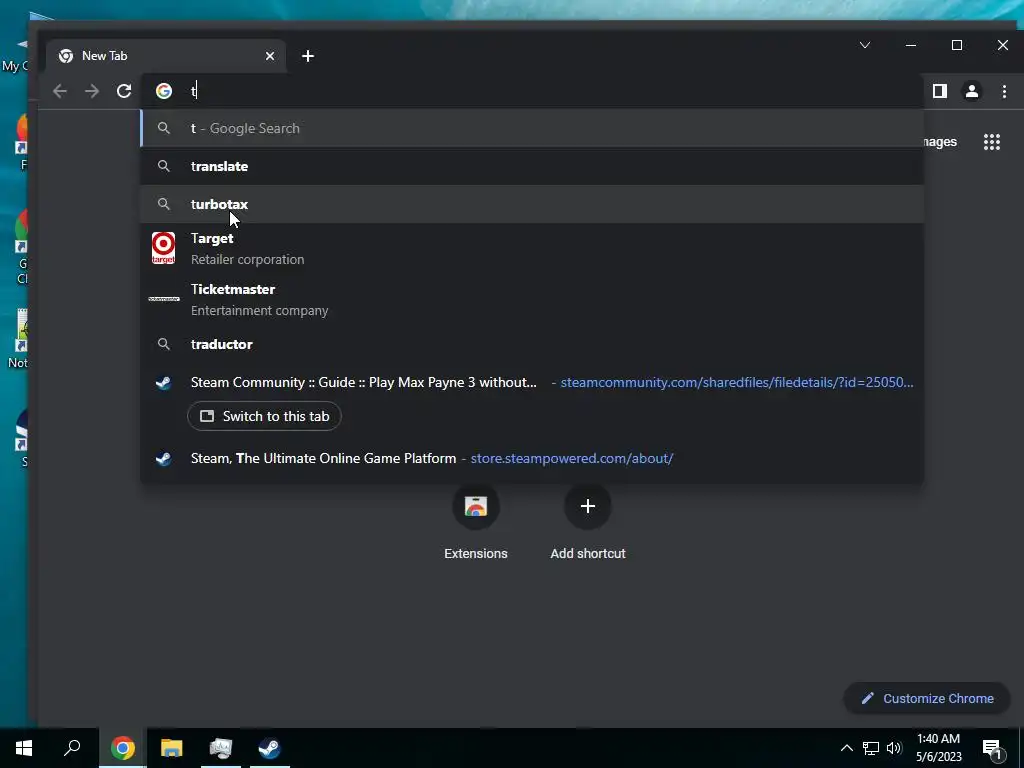This screenshot has height=768, width=1024.
Task: Click the Switch to this tab button
Action: [x=264, y=416]
